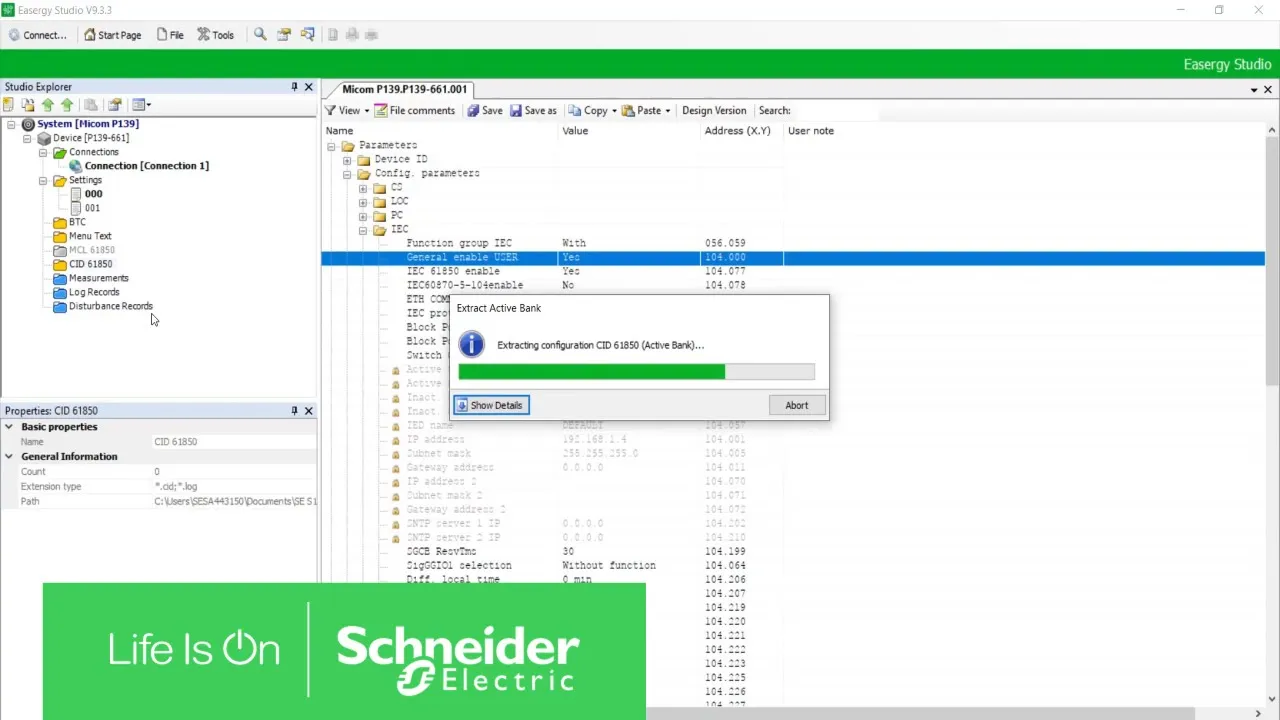Collapse Basic properties section
Screen dimensions: 1280x720
pos(9,427)
